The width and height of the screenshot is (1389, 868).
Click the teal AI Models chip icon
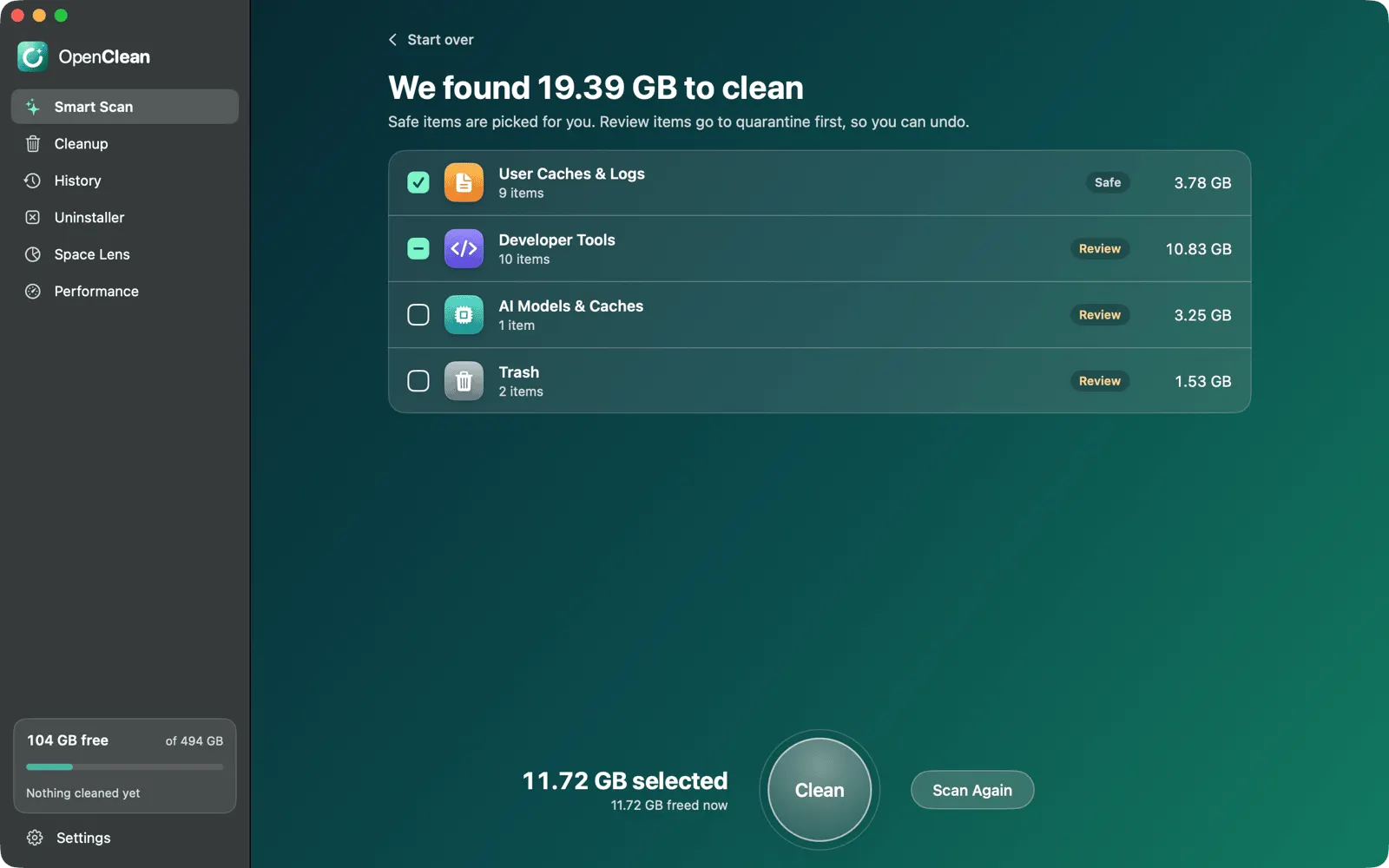(x=464, y=314)
